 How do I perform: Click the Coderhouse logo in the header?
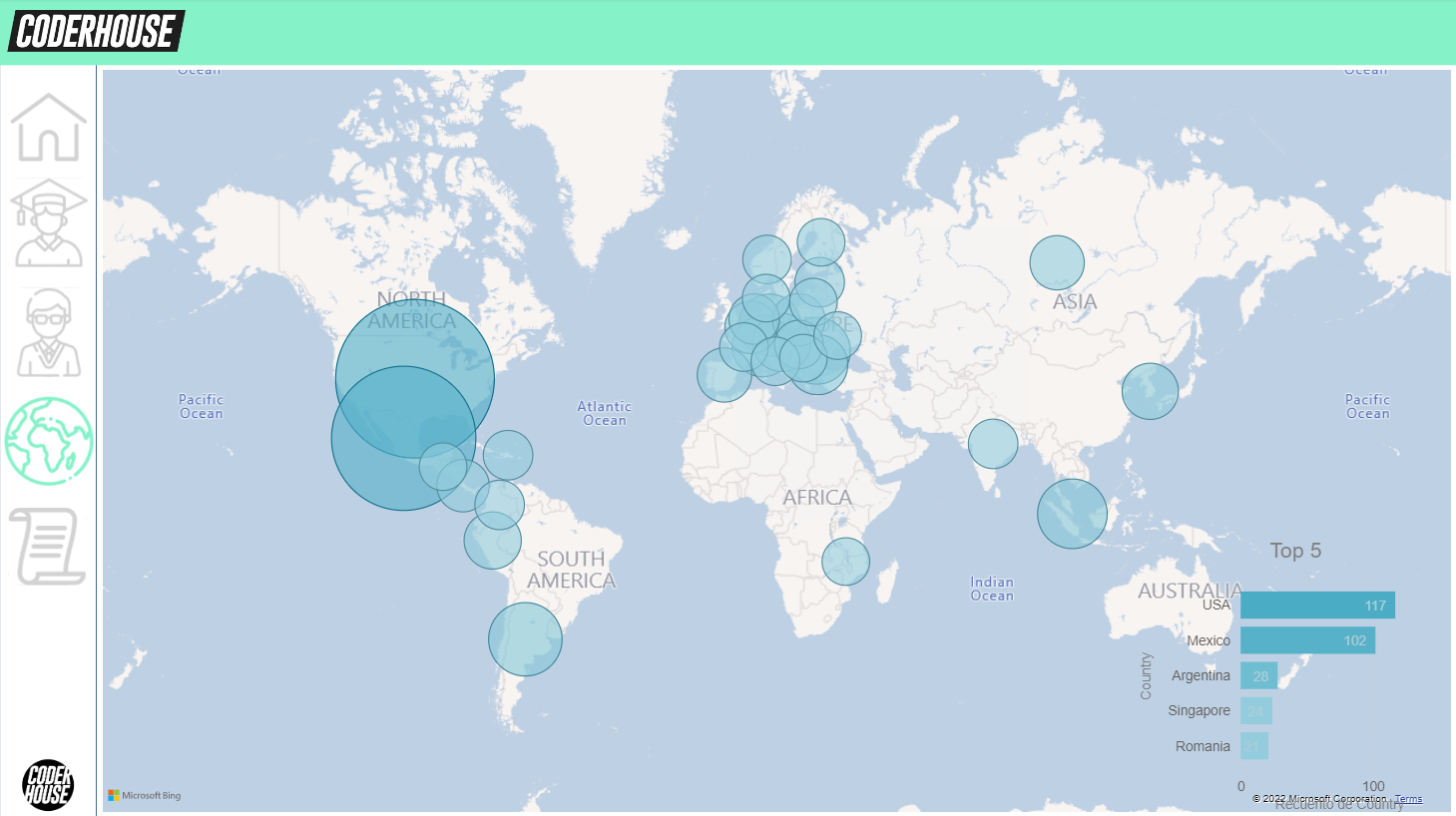click(x=97, y=31)
